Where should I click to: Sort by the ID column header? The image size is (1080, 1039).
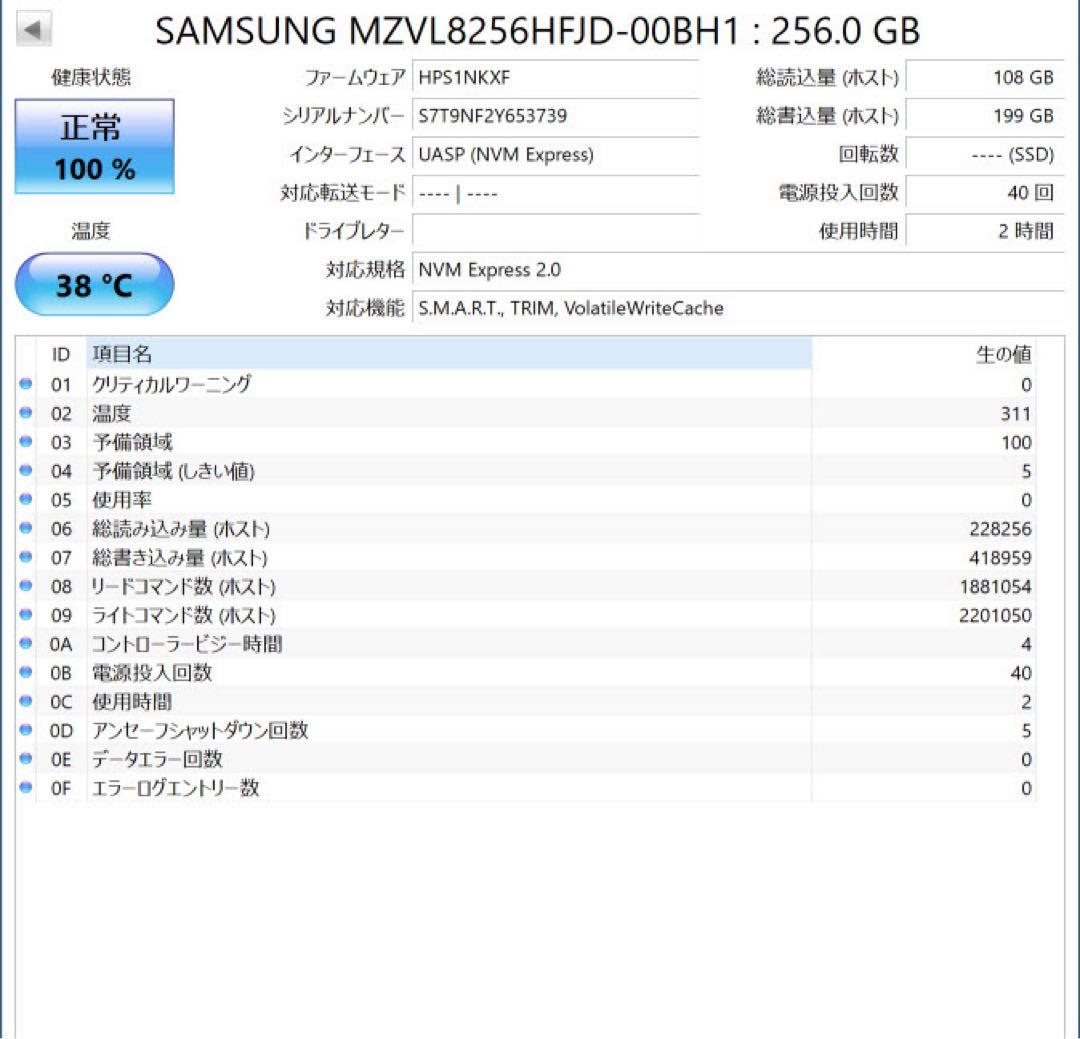tap(61, 354)
